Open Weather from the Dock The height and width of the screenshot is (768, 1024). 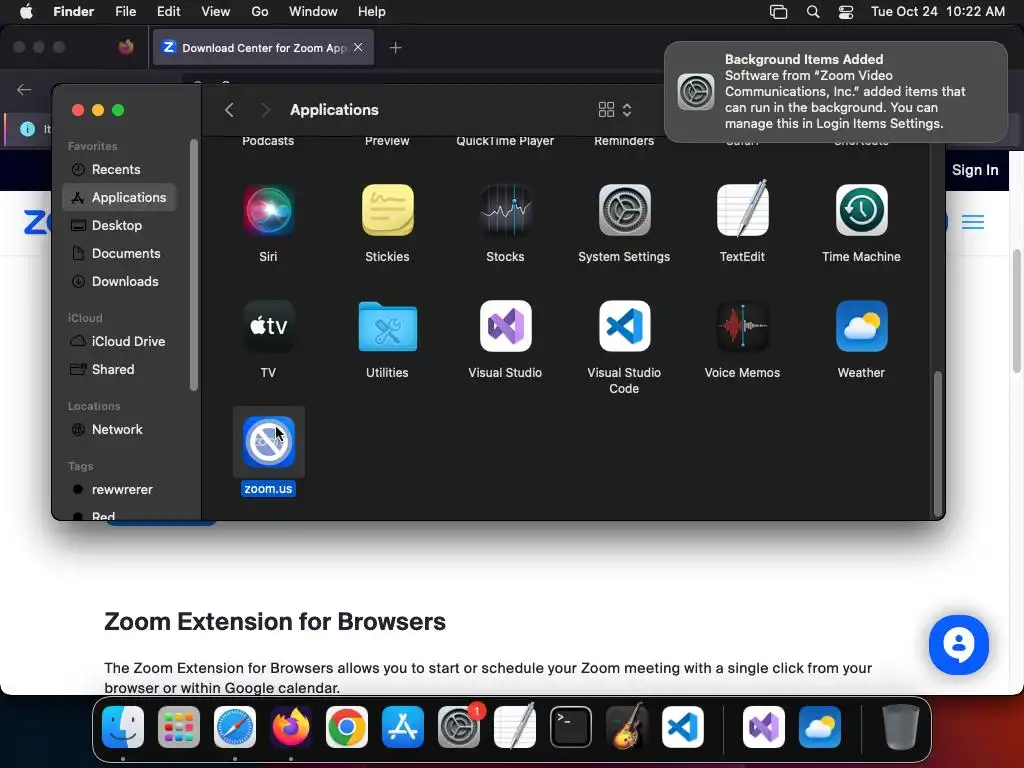[820, 727]
